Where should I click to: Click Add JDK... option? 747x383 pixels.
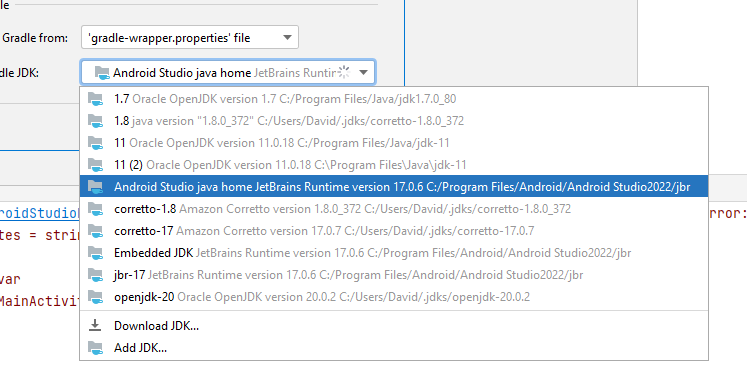pos(394,348)
